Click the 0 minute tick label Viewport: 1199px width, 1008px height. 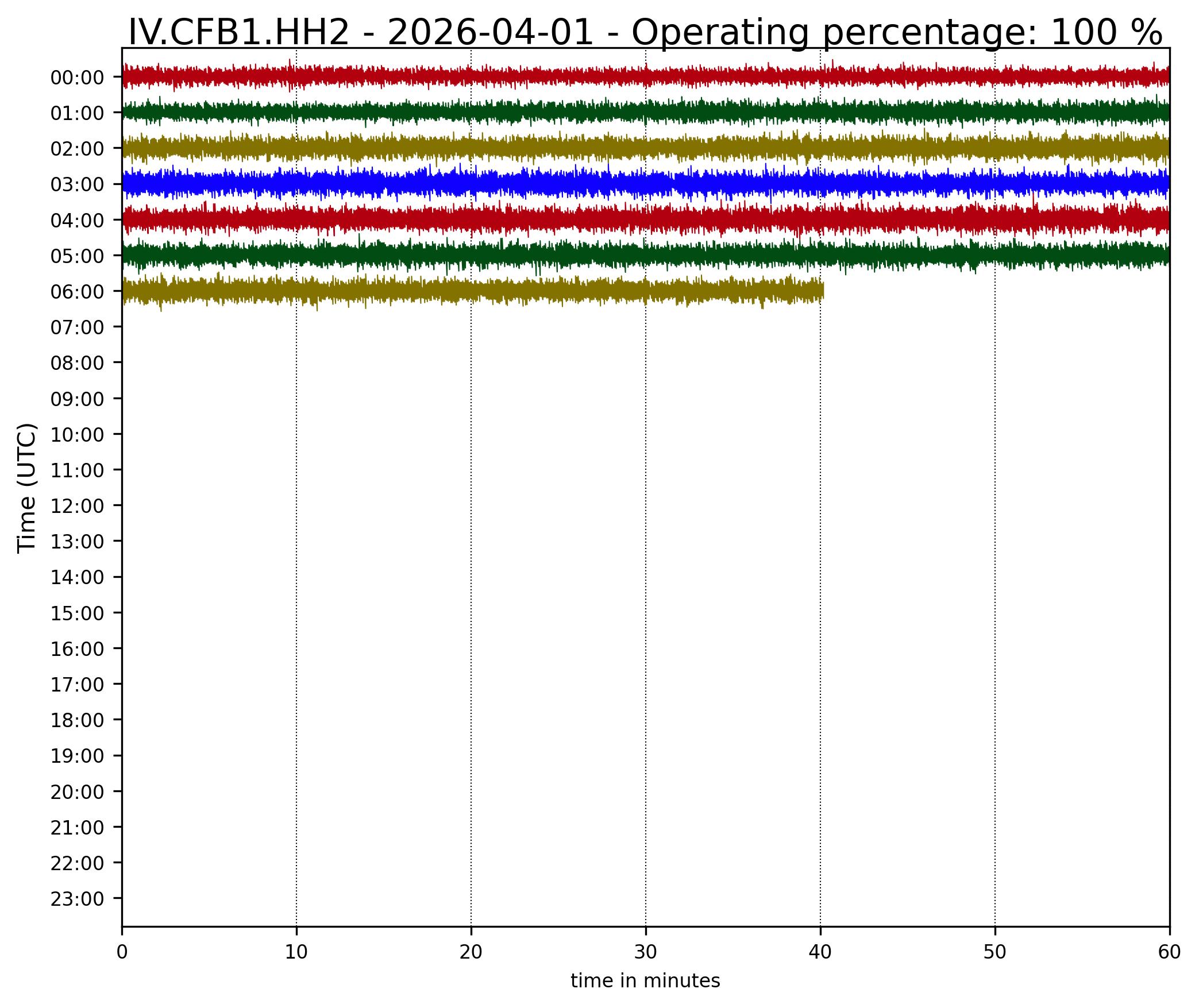[122, 953]
